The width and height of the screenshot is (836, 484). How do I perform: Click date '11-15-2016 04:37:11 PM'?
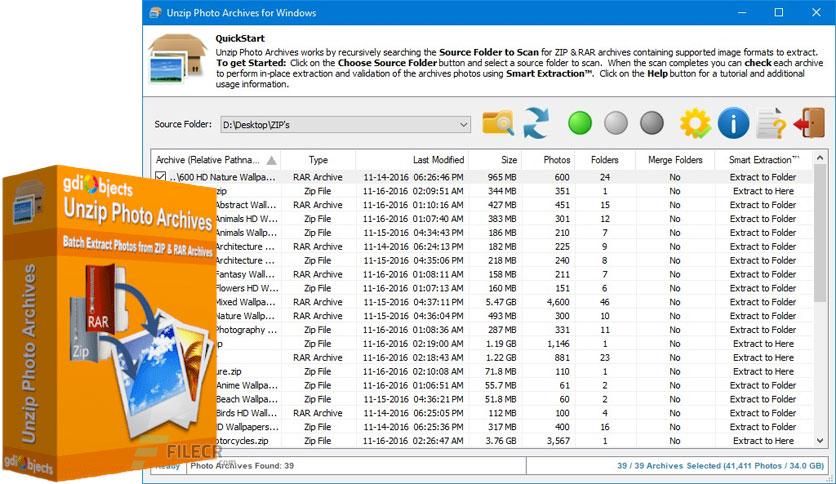click(x=413, y=302)
